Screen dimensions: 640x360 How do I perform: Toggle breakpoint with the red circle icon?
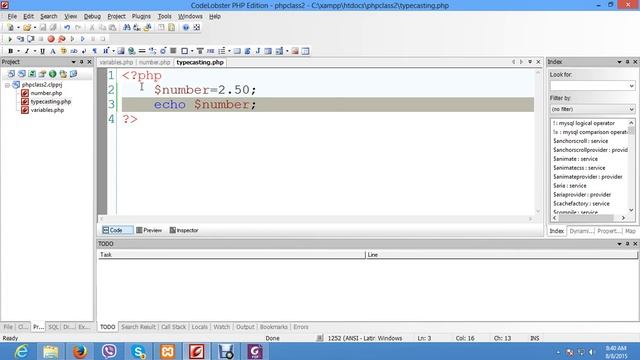pyautogui.click(x=51, y=39)
